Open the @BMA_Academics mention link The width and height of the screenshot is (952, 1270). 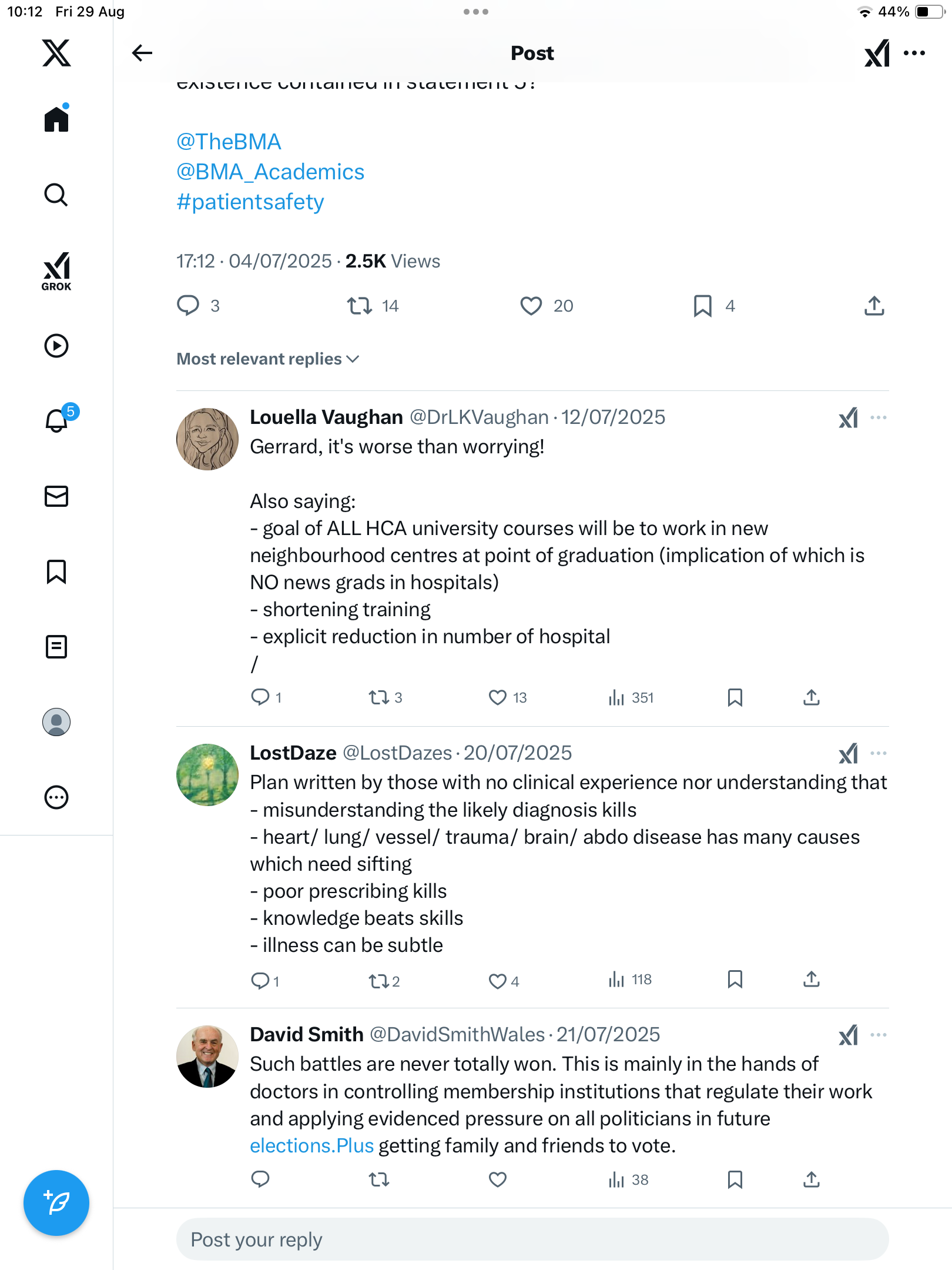pyautogui.click(x=270, y=172)
